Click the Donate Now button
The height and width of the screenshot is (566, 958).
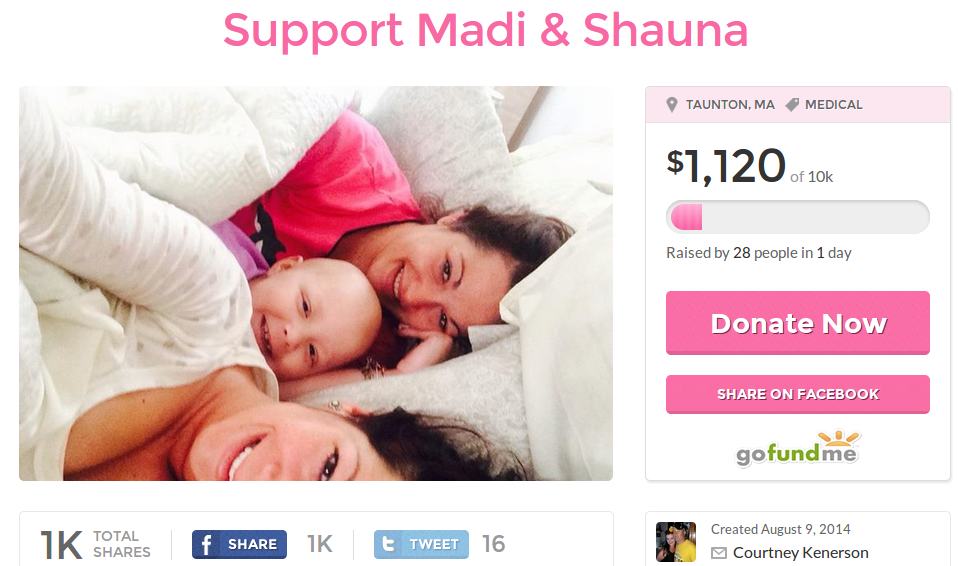(798, 323)
